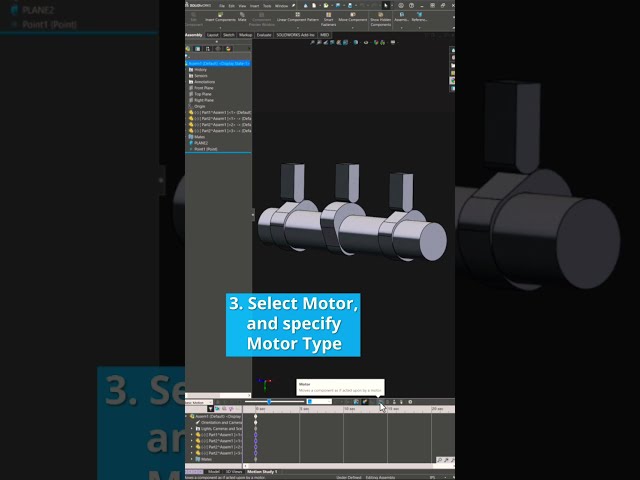Click the Hide/Show Items eye icon

(366, 42)
